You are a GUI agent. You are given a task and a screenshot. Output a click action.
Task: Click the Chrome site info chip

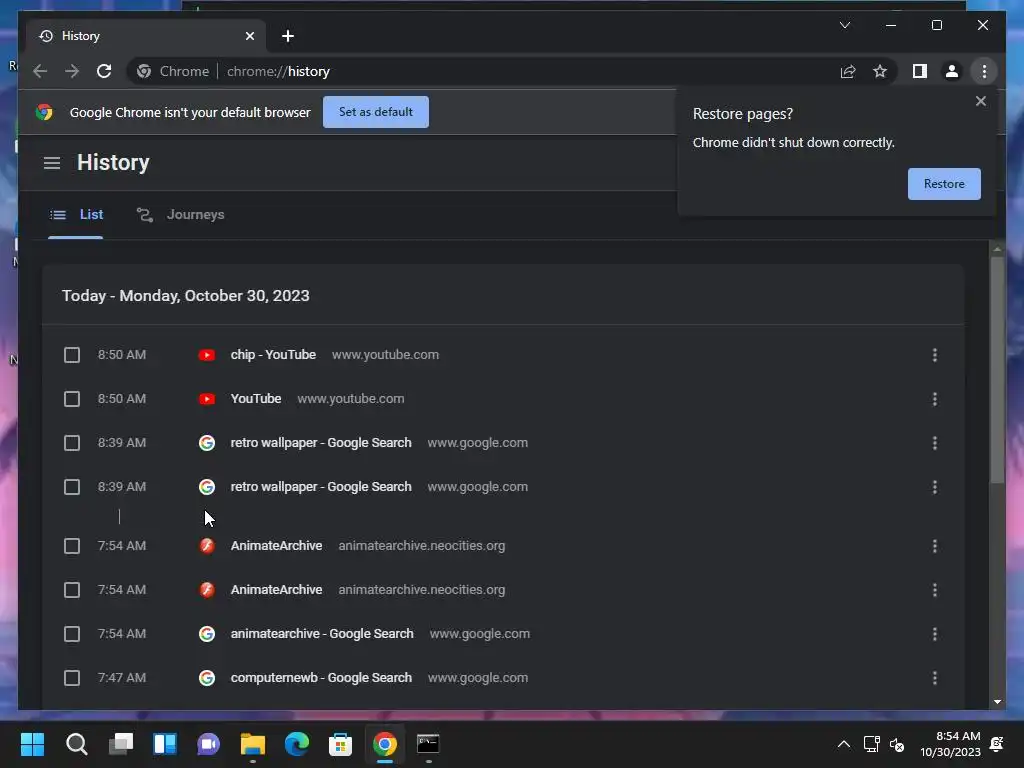point(173,71)
